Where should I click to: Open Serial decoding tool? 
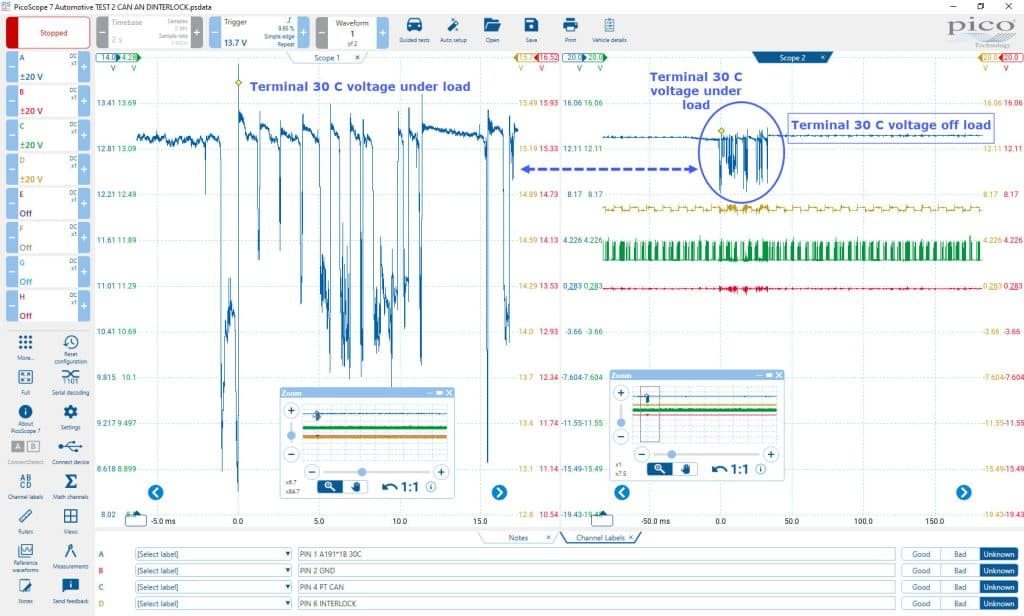tap(71, 381)
